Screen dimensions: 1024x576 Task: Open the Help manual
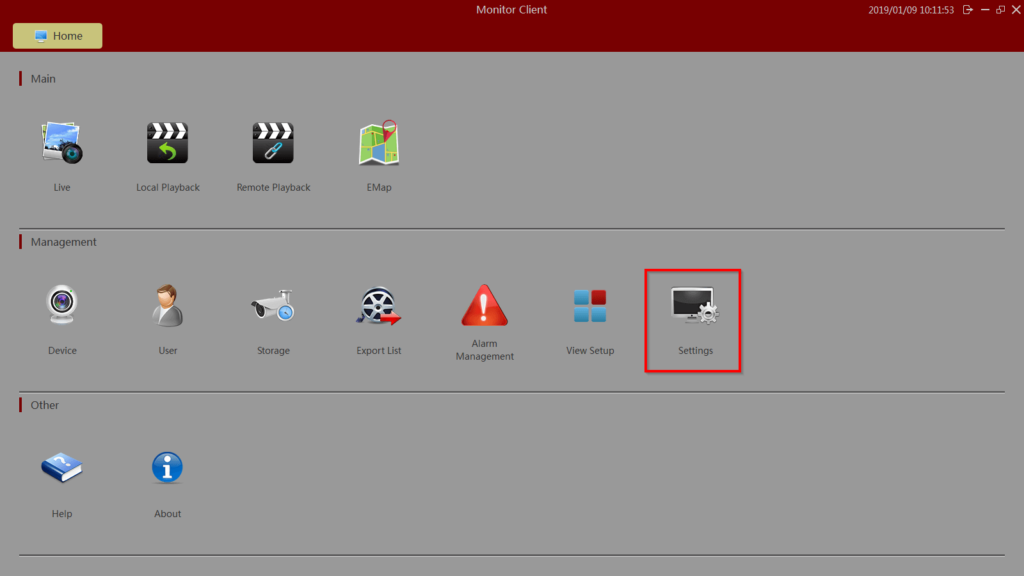pyautogui.click(x=62, y=467)
